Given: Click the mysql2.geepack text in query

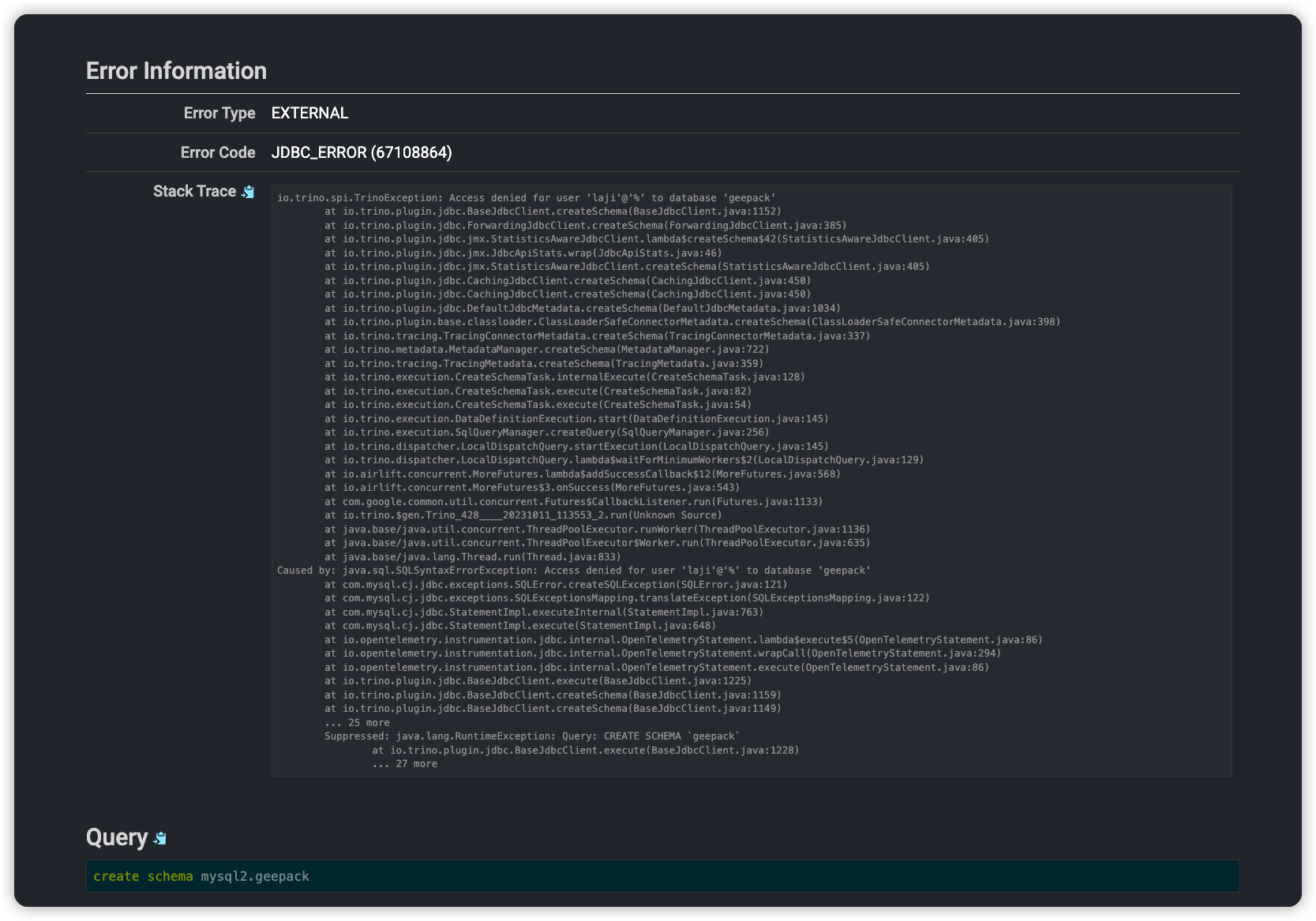Looking at the screenshot, I should tap(255, 876).
